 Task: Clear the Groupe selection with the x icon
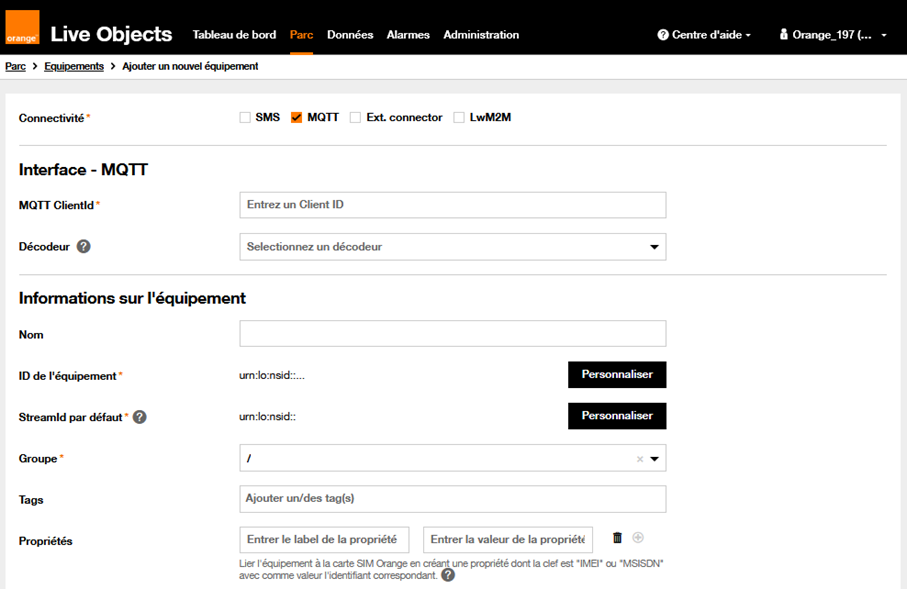coord(640,459)
